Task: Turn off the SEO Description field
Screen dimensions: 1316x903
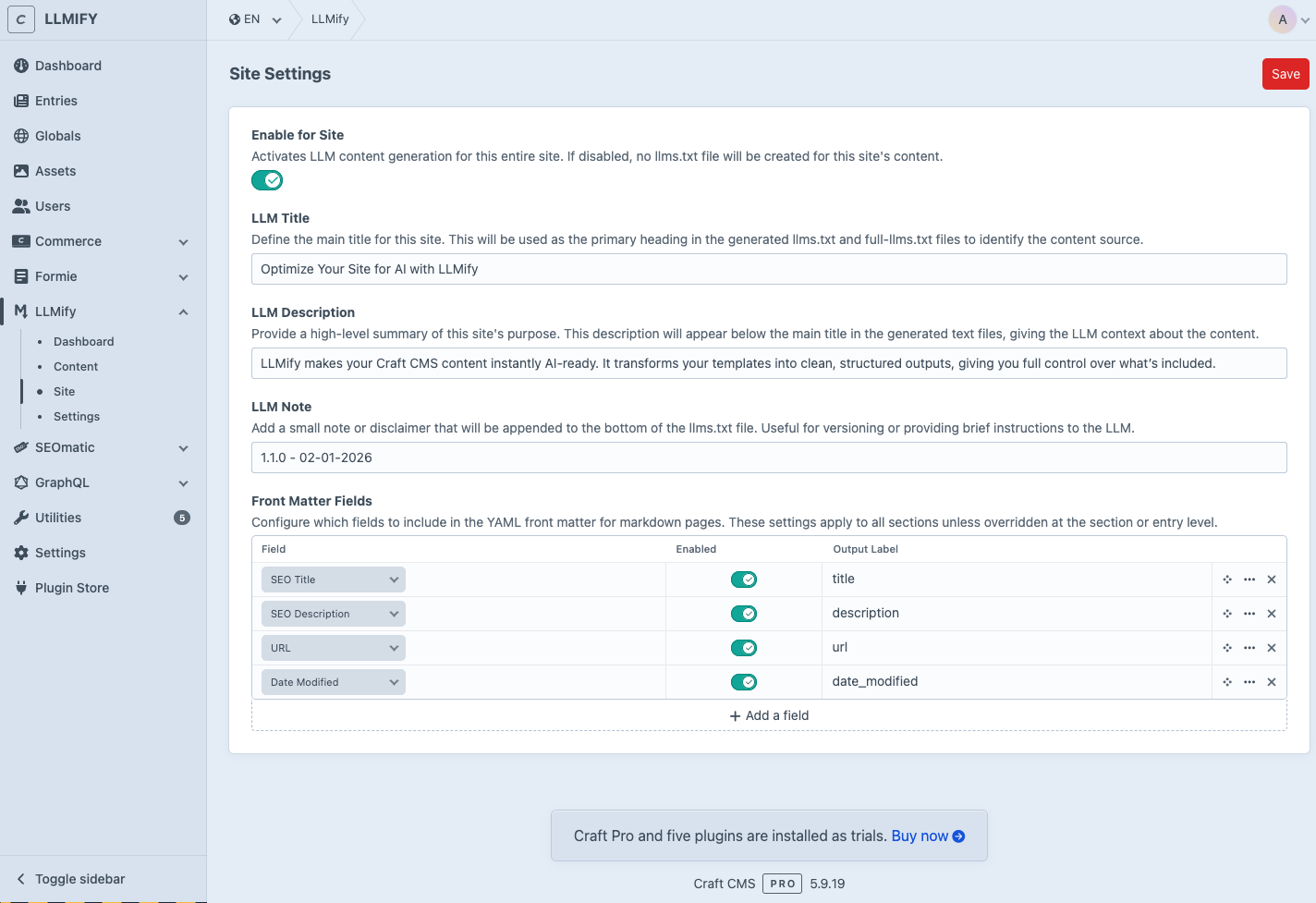Action: pos(744,613)
